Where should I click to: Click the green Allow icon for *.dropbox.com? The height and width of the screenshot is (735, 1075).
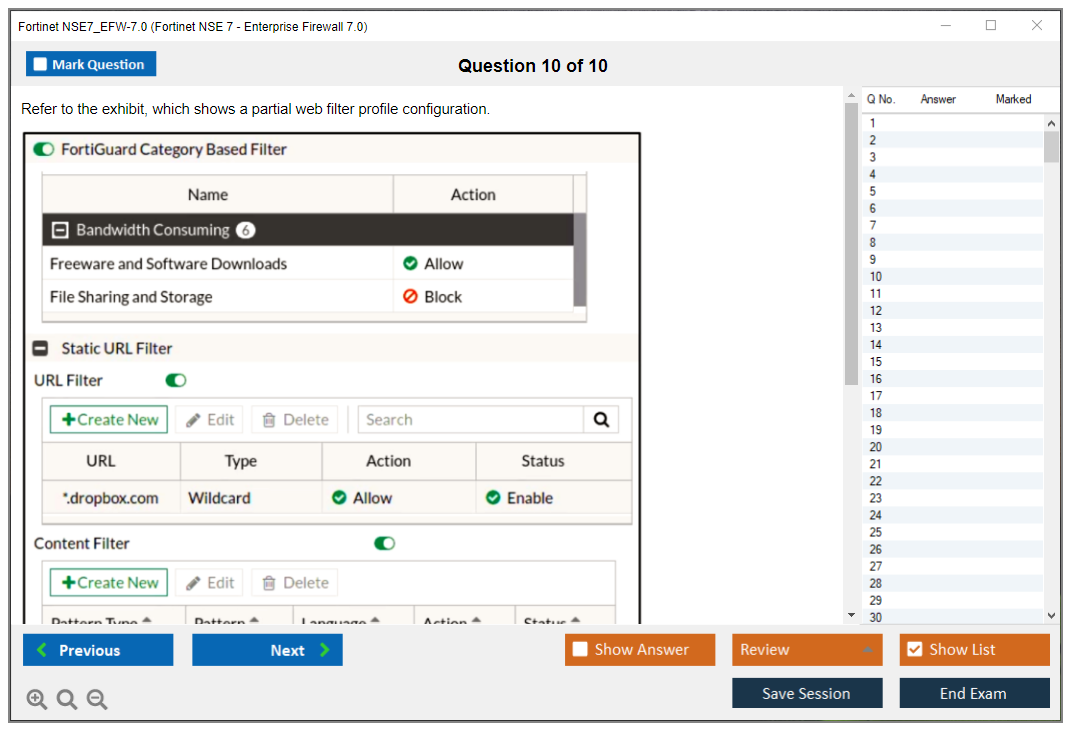pos(339,498)
